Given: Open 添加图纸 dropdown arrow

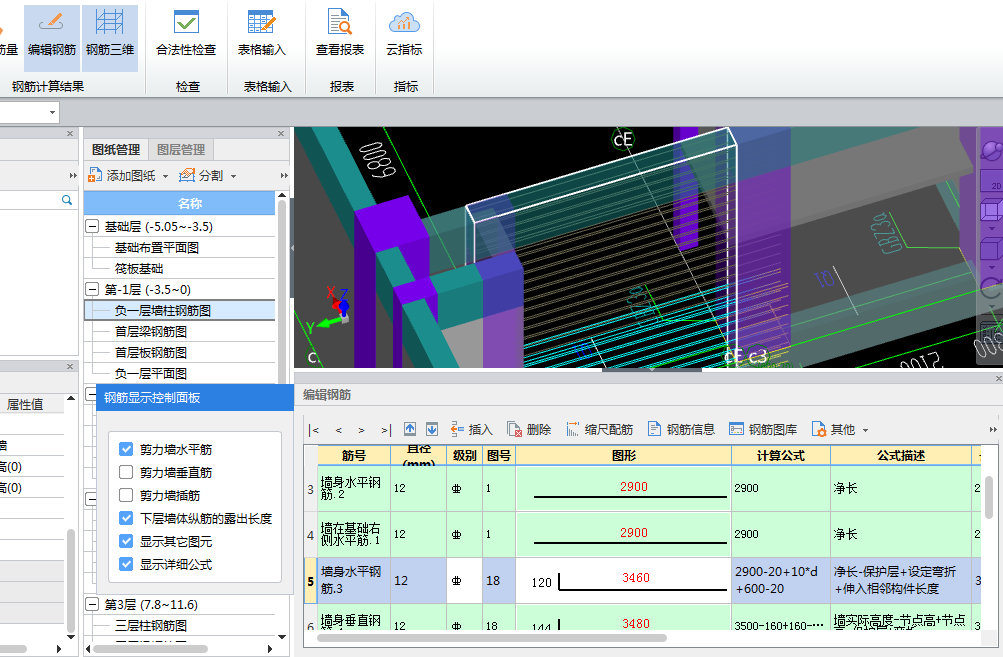Looking at the screenshot, I should coord(165,176).
